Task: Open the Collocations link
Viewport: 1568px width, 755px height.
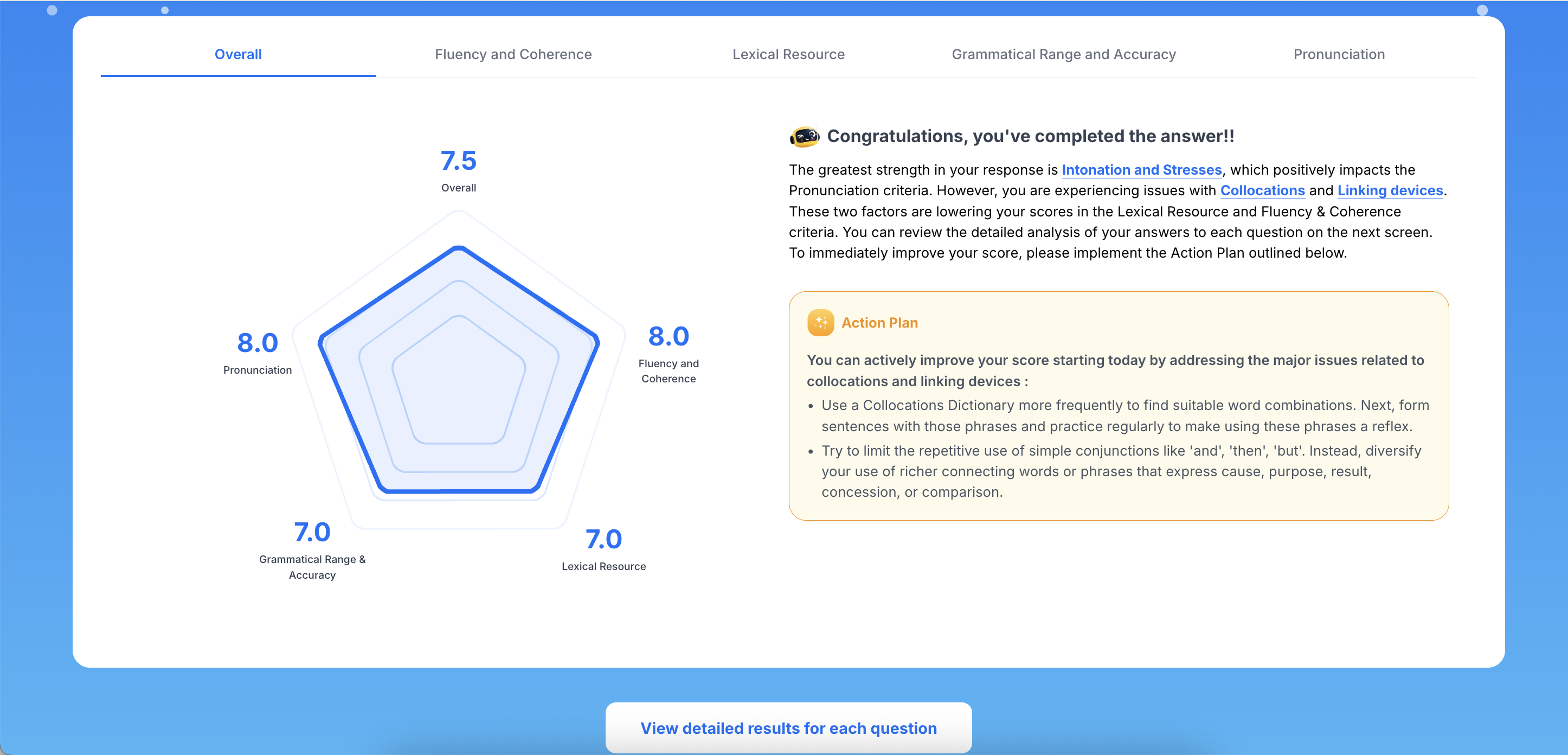Action: [x=1262, y=190]
